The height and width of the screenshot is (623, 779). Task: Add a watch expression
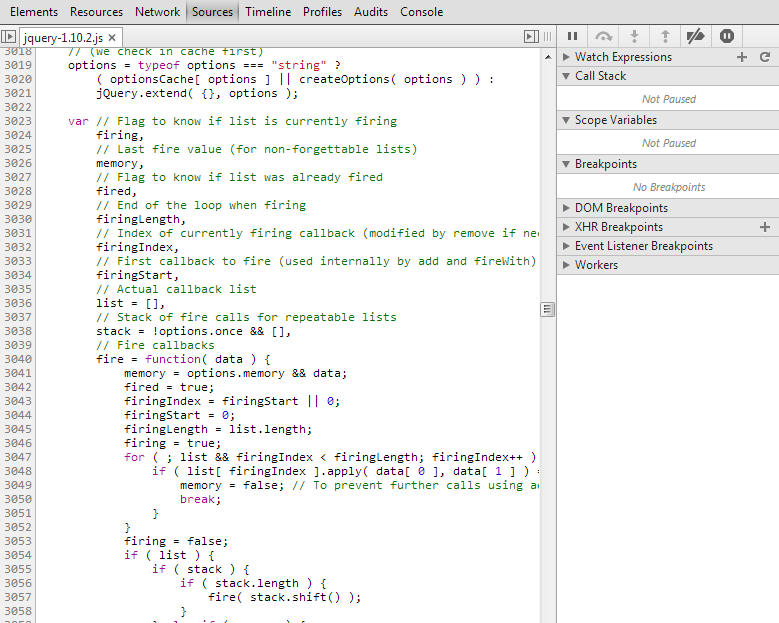click(742, 57)
